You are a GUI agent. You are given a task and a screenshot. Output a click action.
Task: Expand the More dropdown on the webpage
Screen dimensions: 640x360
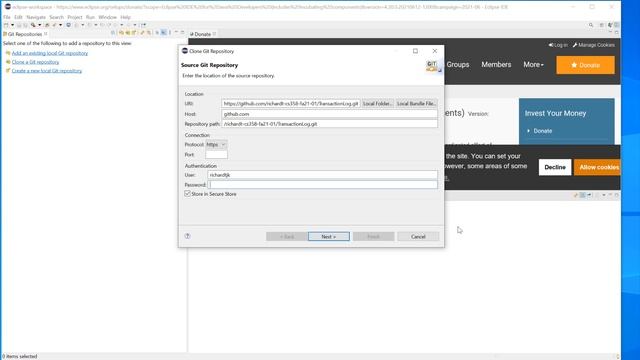coord(533,64)
